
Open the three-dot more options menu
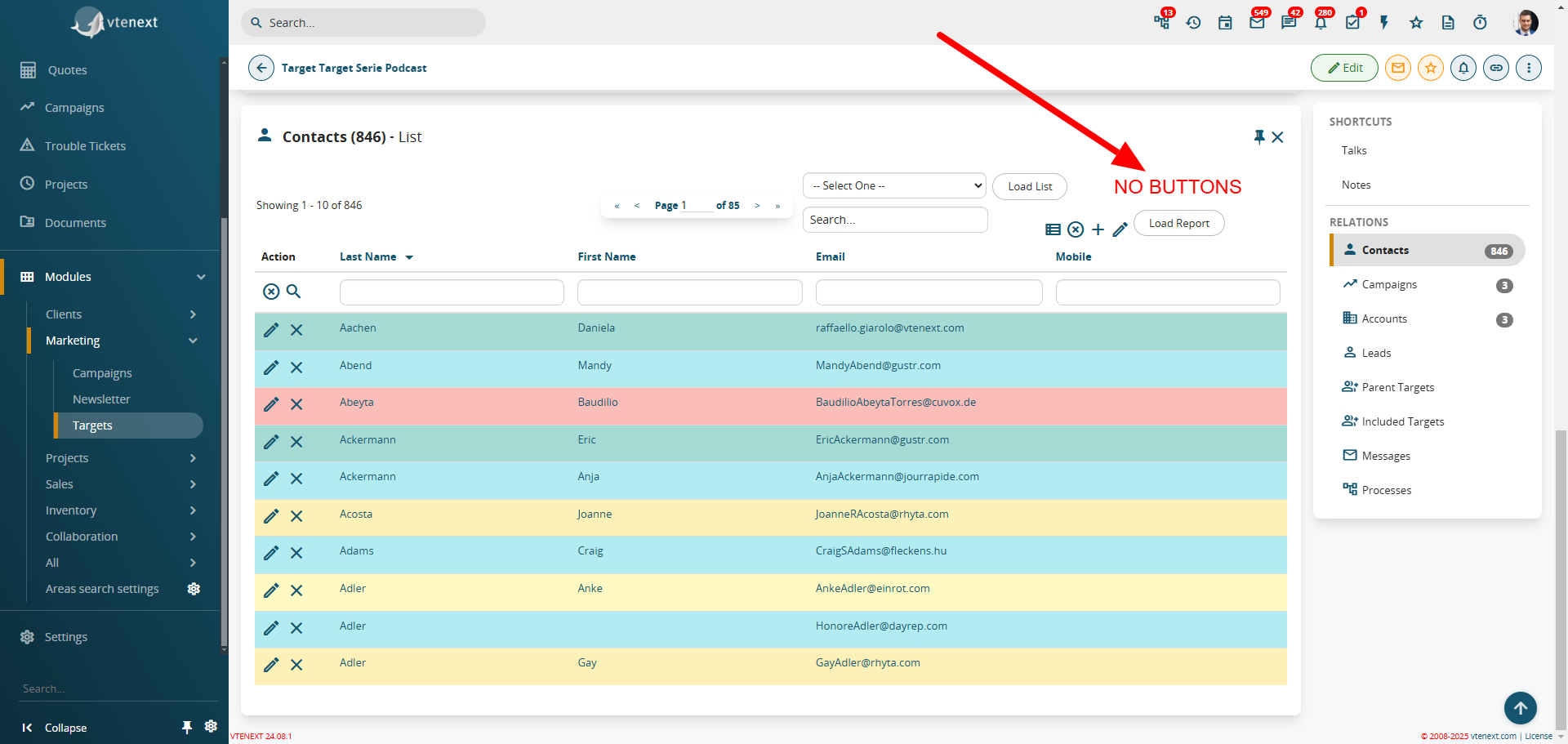tap(1529, 68)
